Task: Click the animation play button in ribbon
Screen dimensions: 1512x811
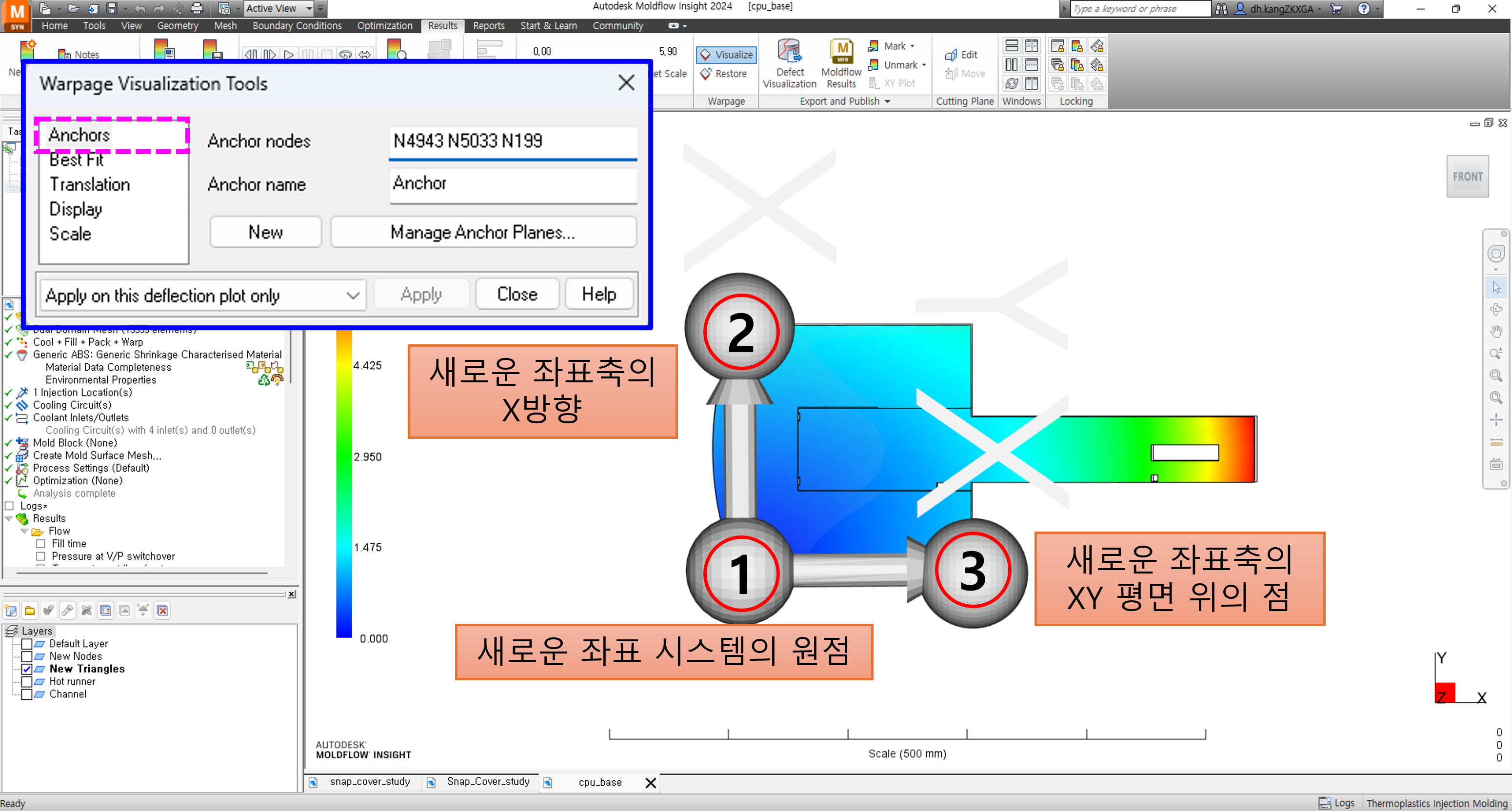Action: [289, 55]
